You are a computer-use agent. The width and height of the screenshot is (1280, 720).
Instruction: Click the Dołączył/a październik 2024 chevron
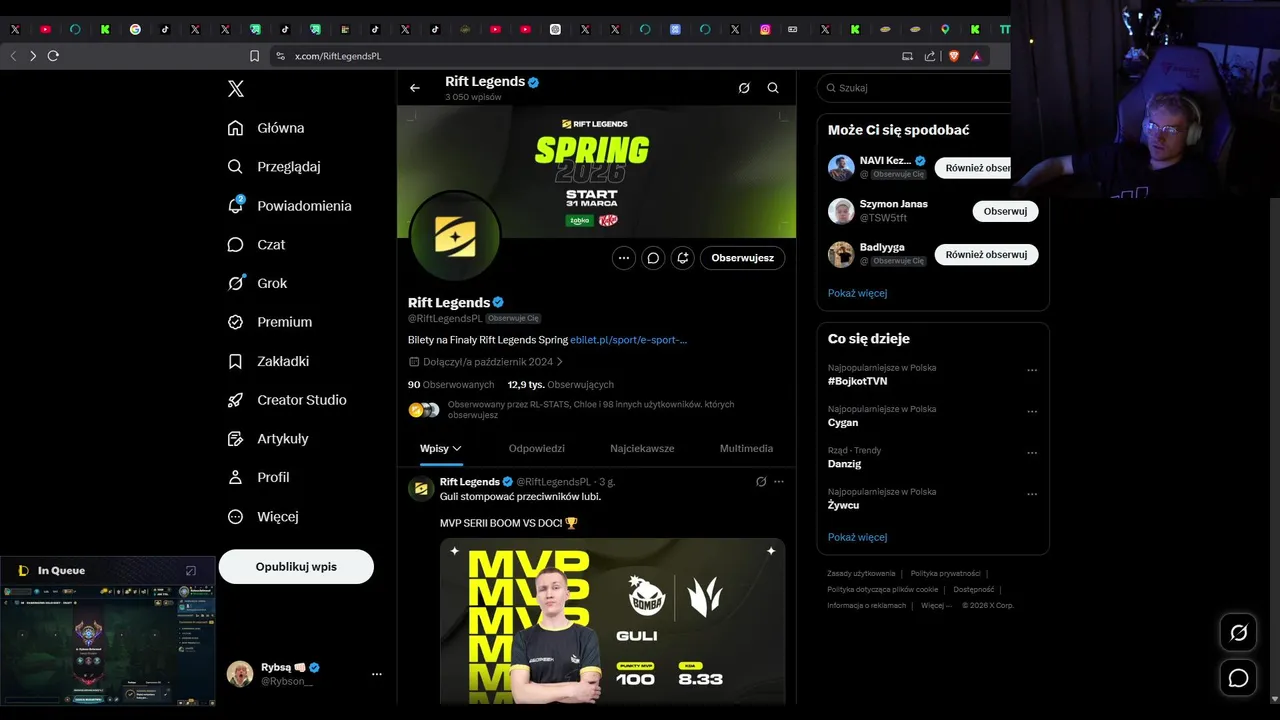point(560,362)
